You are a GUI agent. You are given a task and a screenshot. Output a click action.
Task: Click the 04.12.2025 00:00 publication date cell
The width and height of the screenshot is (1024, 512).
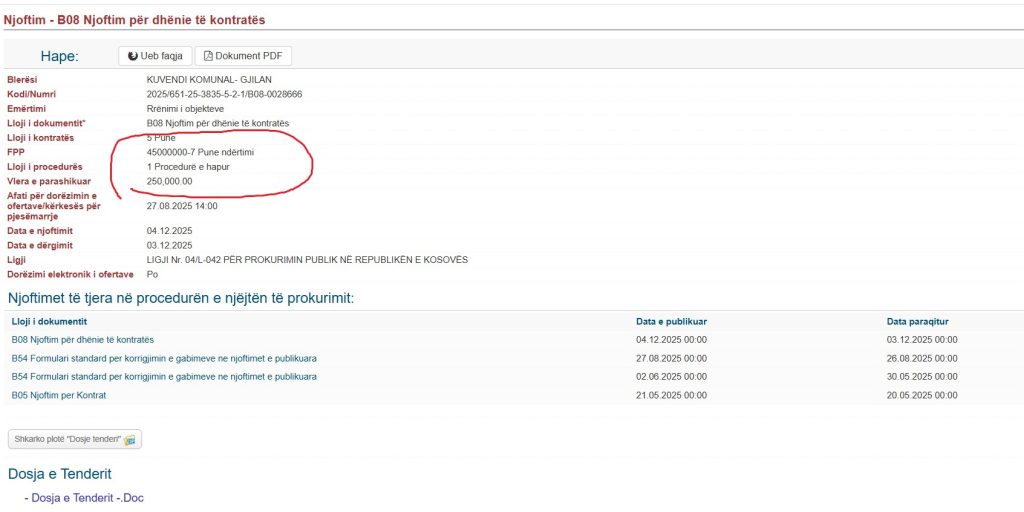tap(672, 340)
